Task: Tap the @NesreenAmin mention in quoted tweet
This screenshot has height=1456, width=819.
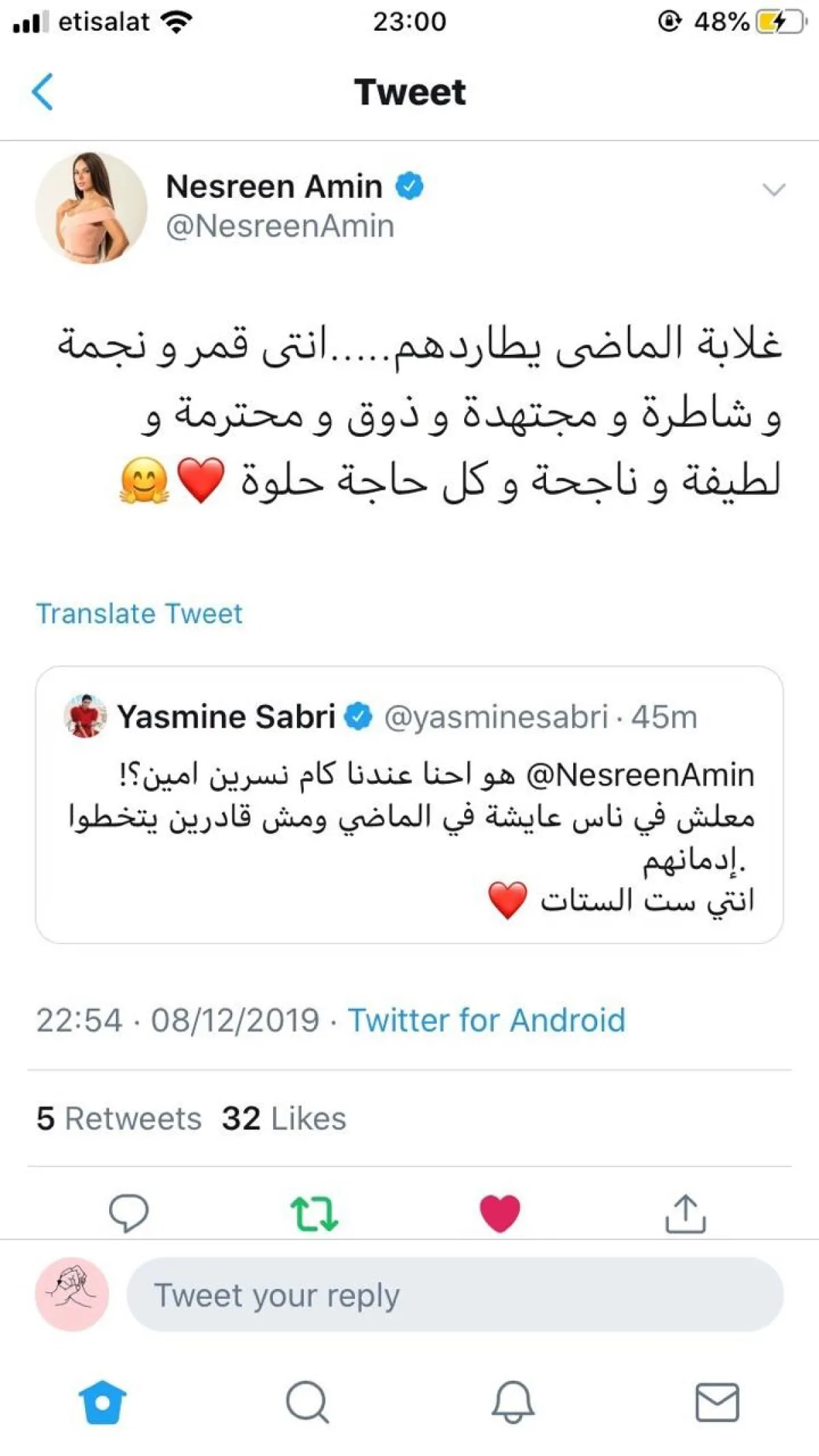Action: click(640, 775)
